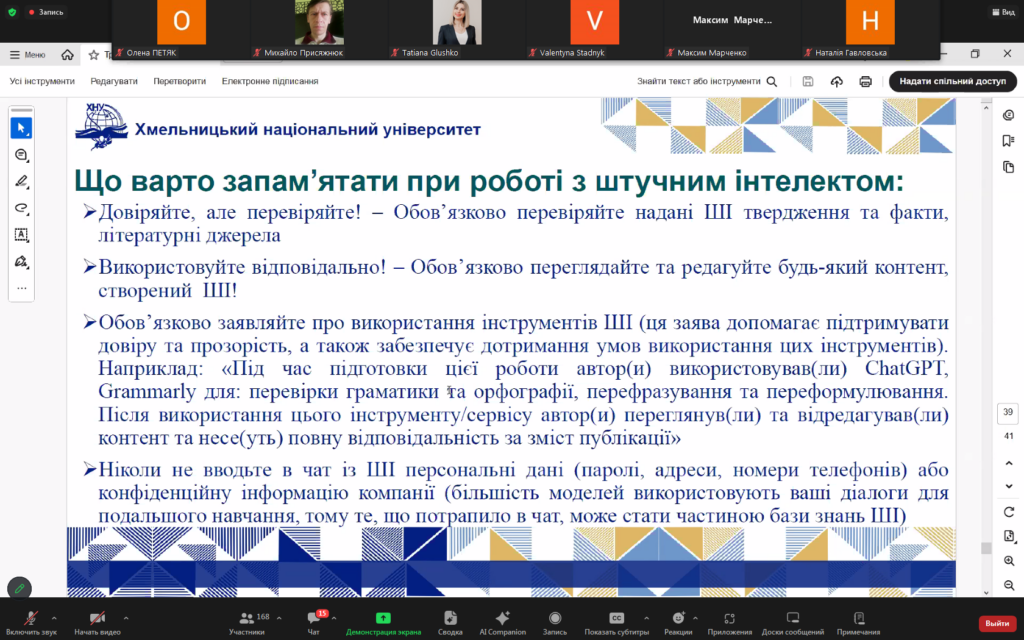Open the bookmarks panel icon on right
The image size is (1024, 640).
pos(1008,141)
